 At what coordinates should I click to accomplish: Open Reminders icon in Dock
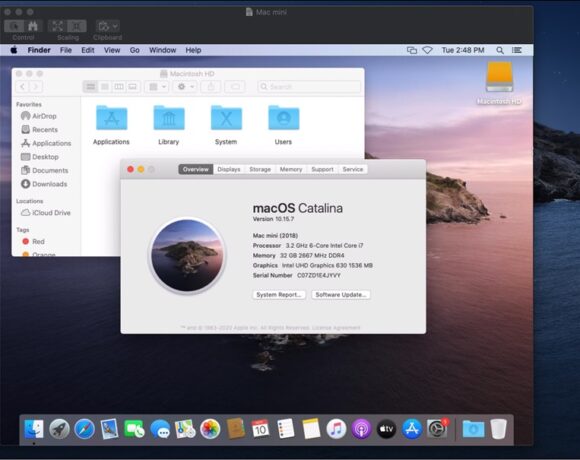[x=286, y=429]
